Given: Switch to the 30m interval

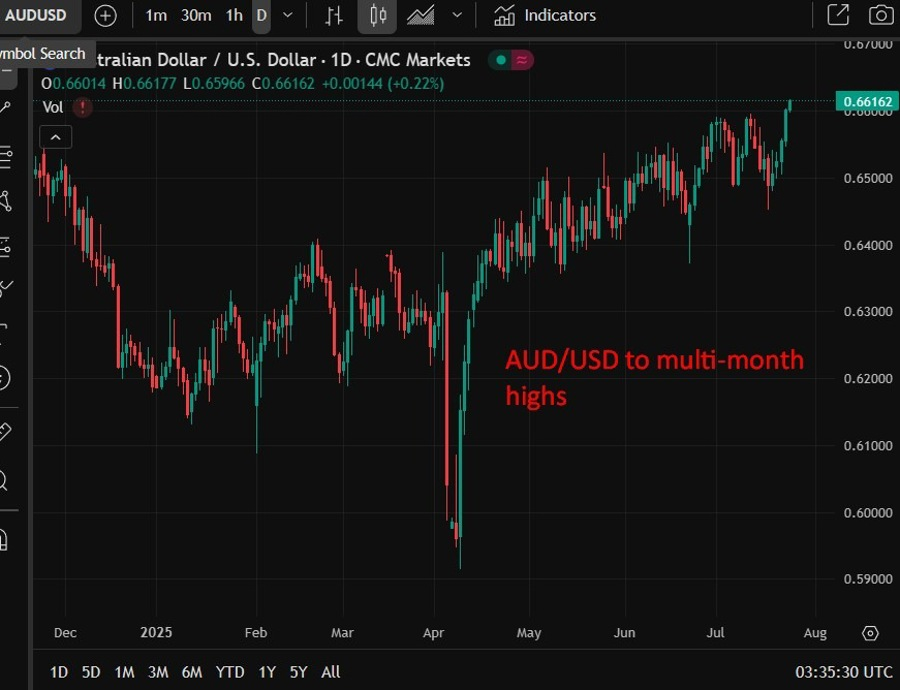Looking at the screenshot, I should tap(196, 15).
